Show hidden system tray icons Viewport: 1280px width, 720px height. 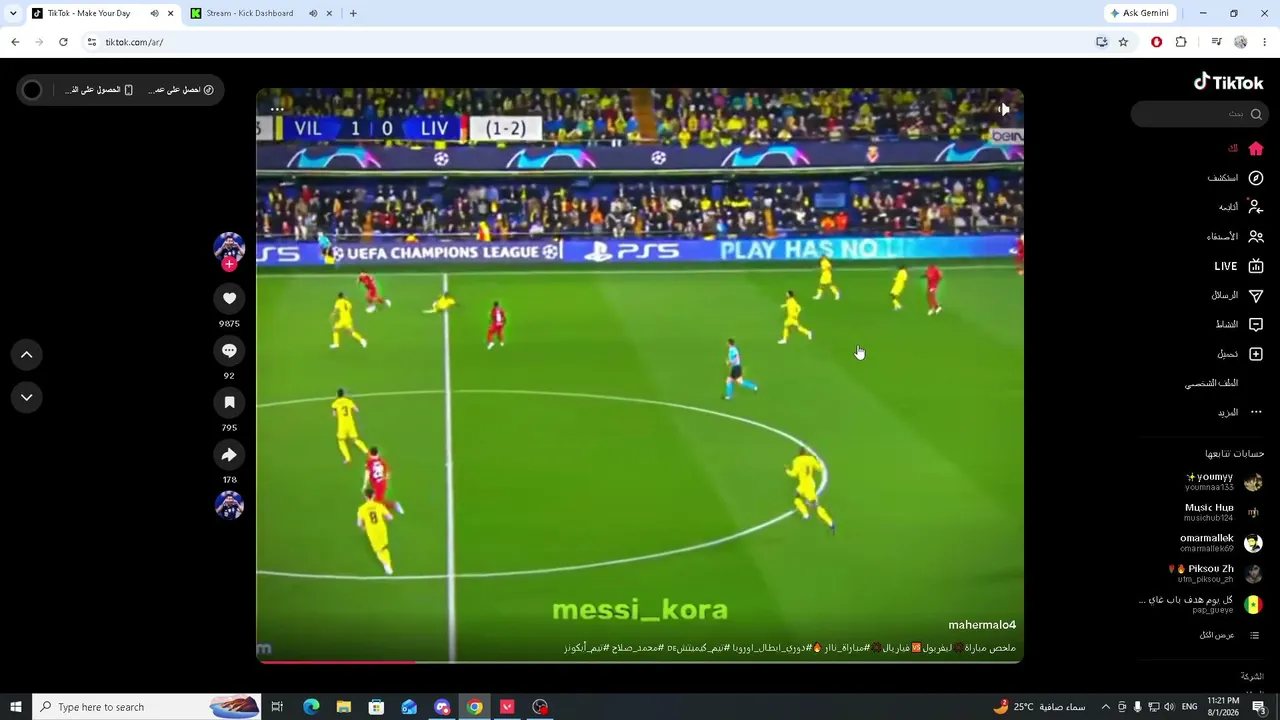coord(1105,707)
